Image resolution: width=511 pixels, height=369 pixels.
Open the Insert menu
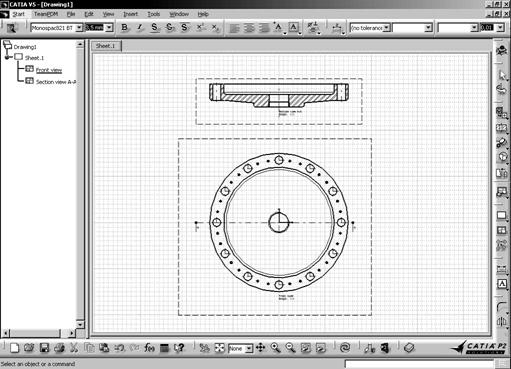[130, 14]
